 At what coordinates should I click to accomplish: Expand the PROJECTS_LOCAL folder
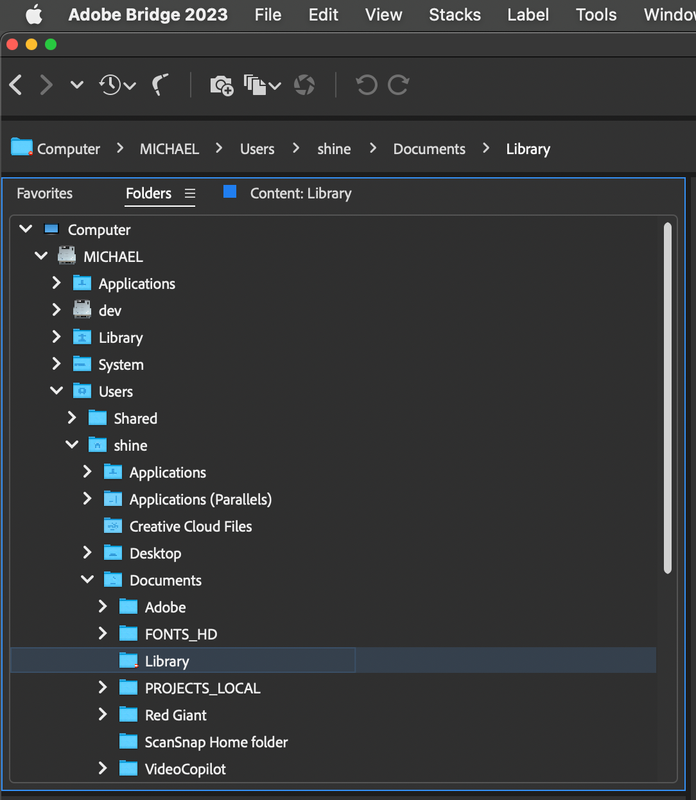point(102,688)
